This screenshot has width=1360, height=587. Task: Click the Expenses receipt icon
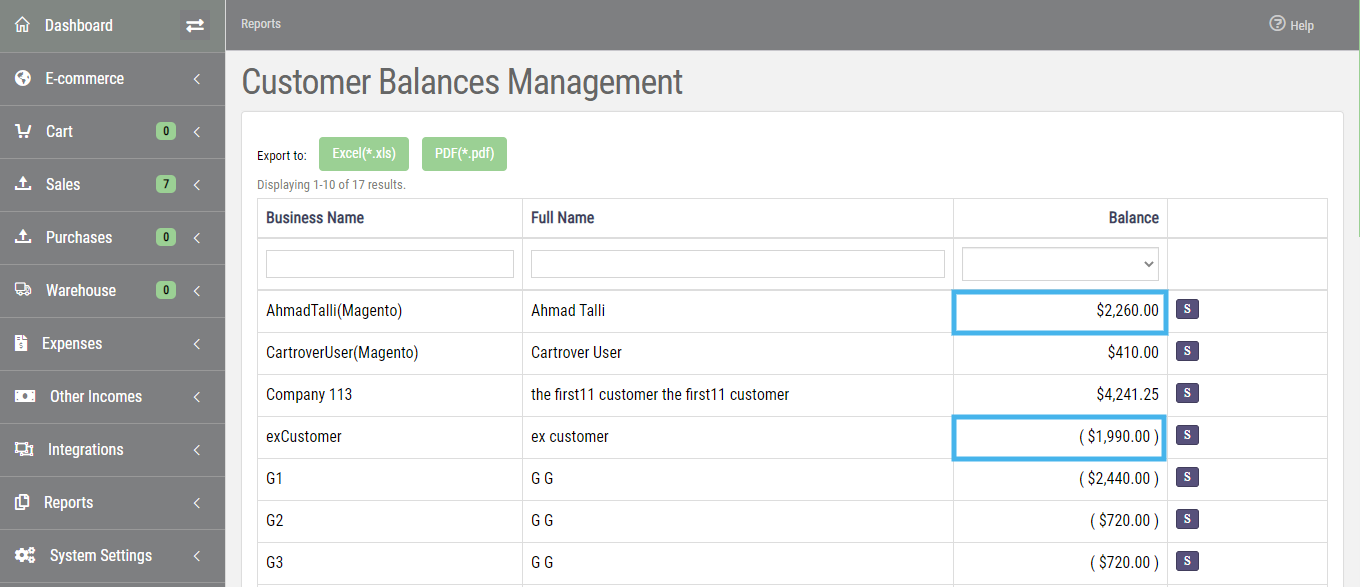(x=22, y=343)
